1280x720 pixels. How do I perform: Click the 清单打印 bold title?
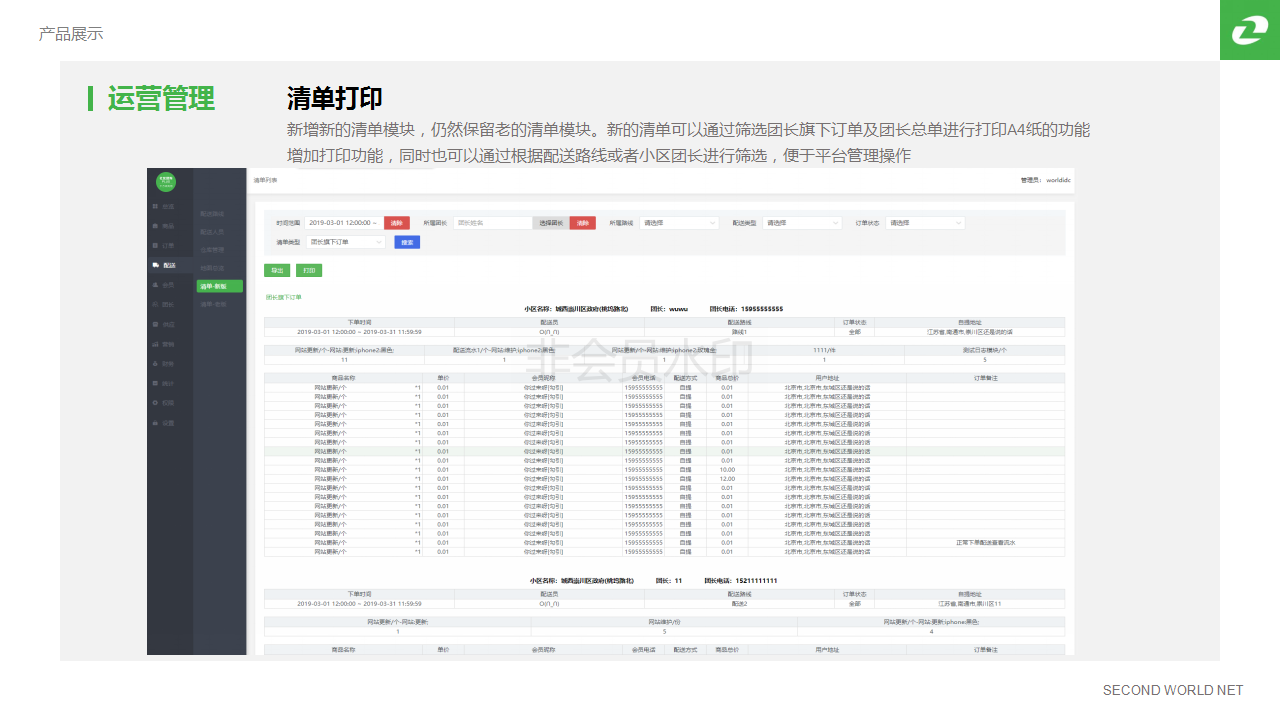[x=335, y=99]
